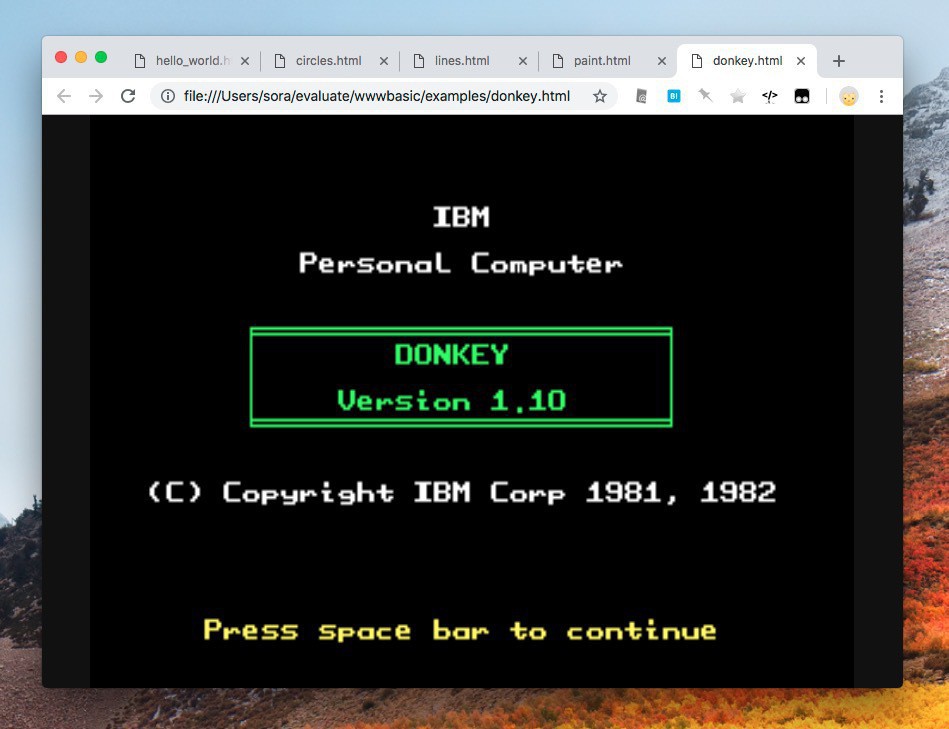Image resolution: width=949 pixels, height=729 pixels.
Task: Go back to the previous page
Action: pos(64,96)
